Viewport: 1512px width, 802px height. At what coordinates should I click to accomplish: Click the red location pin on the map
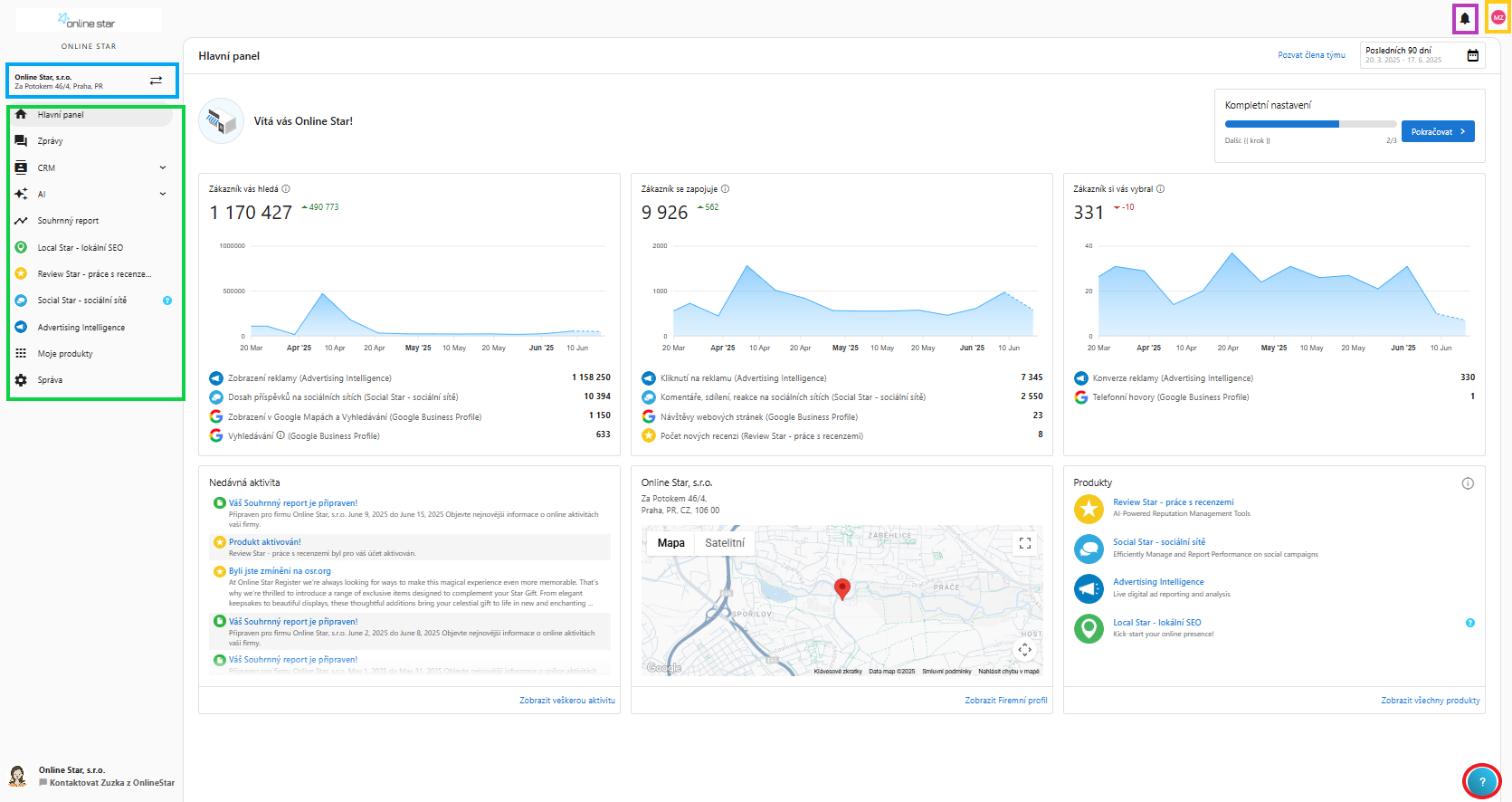tap(842, 589)
